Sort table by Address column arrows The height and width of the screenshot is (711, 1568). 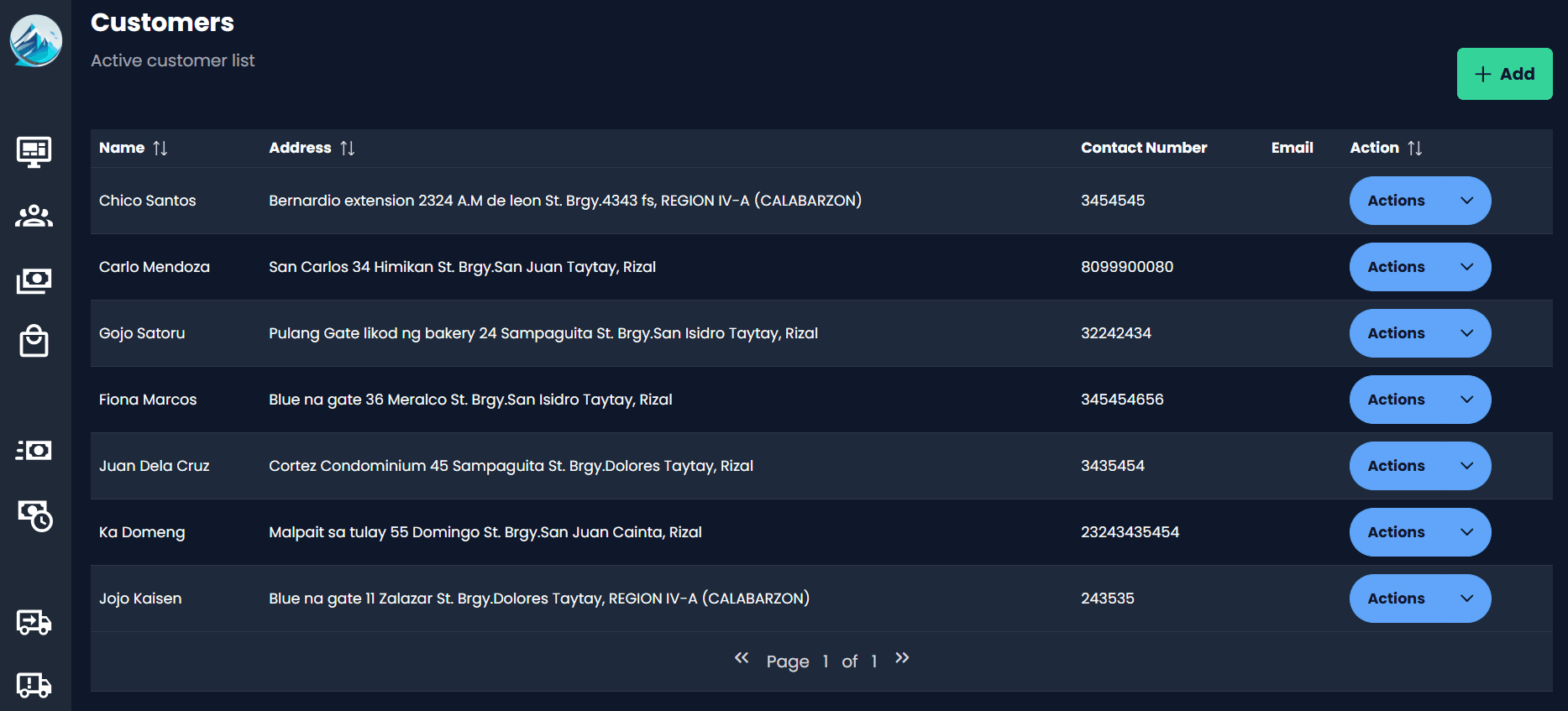(348, 148)
